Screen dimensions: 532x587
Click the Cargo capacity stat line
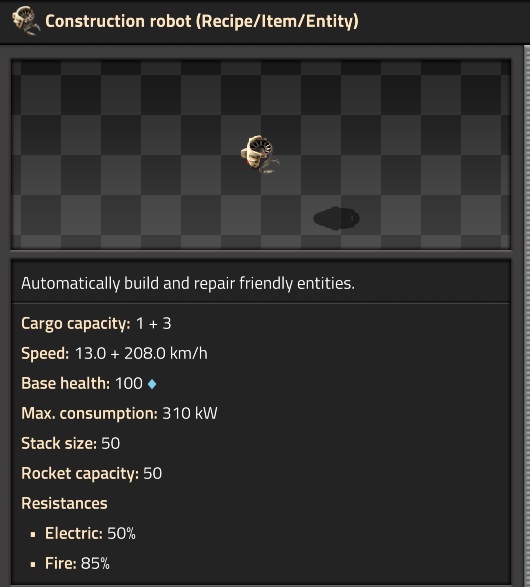click(96, 323)
